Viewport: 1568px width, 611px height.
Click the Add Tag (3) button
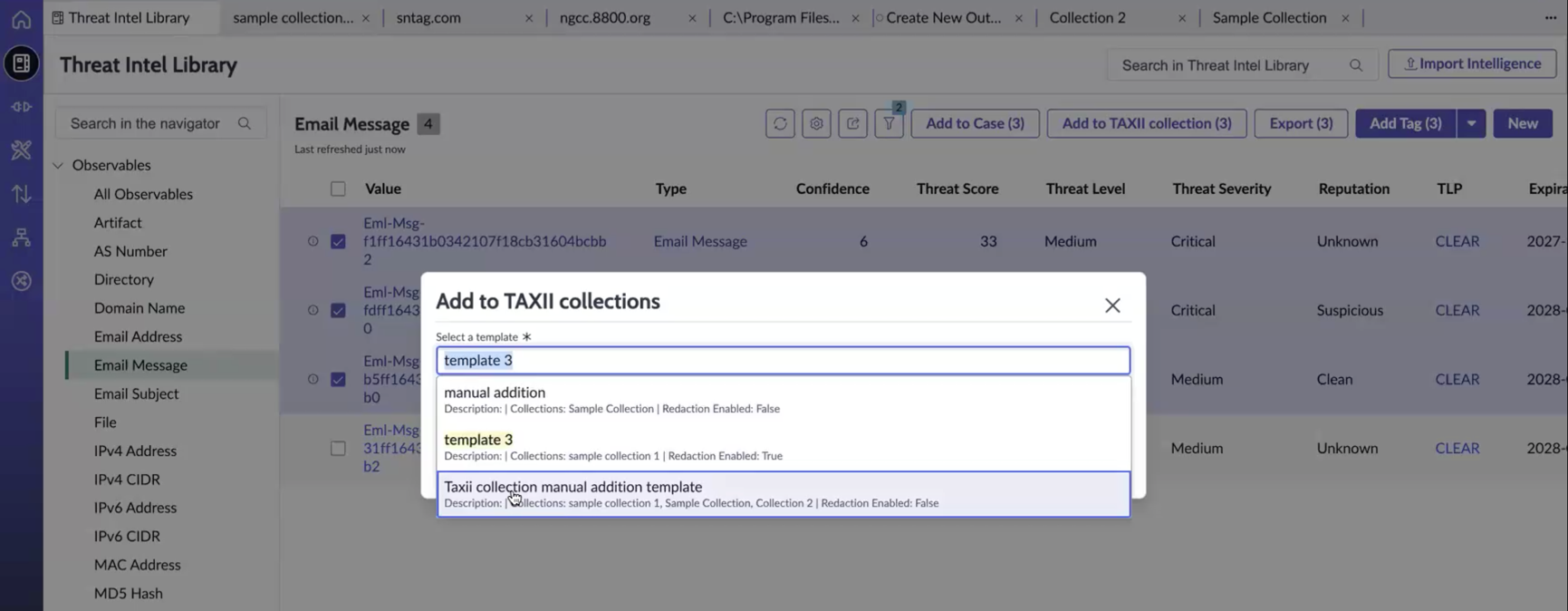click(1405, 123)
